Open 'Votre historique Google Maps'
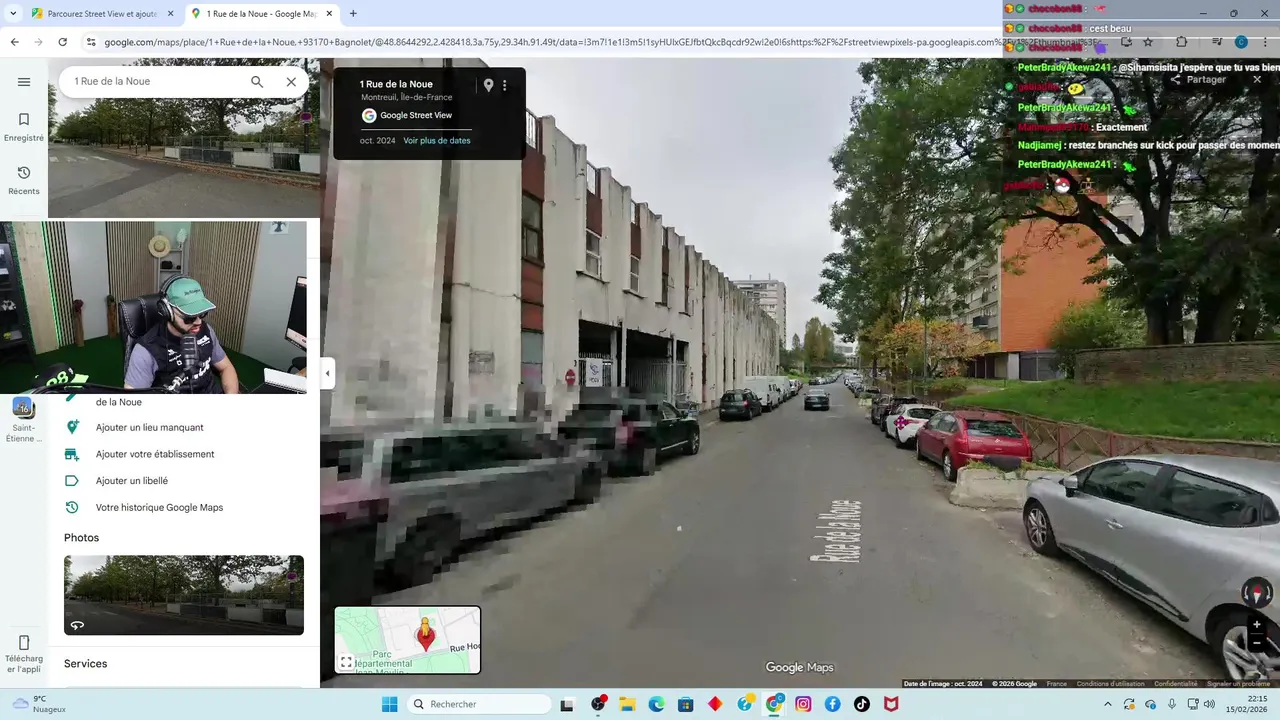 click(159, 508)
